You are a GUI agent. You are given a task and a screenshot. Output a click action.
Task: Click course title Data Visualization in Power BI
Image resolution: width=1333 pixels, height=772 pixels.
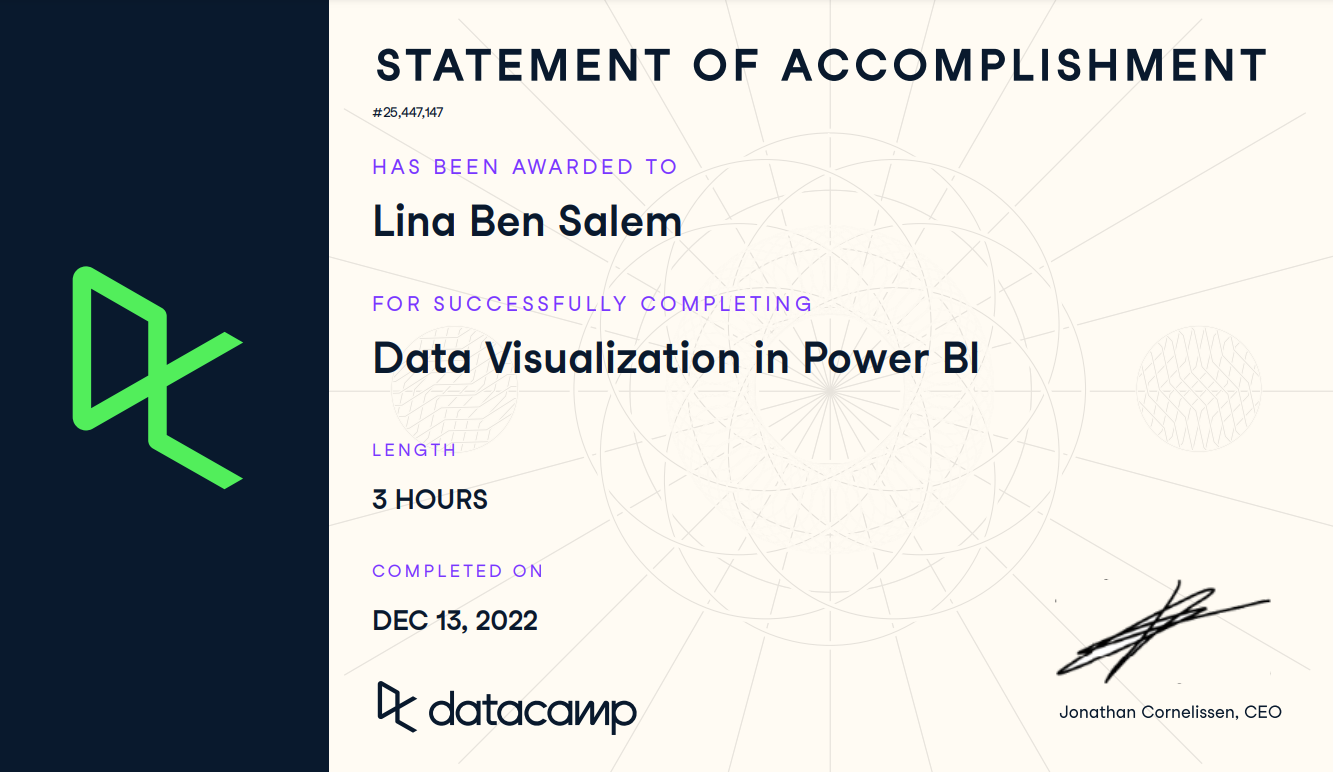click(x=676, y=358)
